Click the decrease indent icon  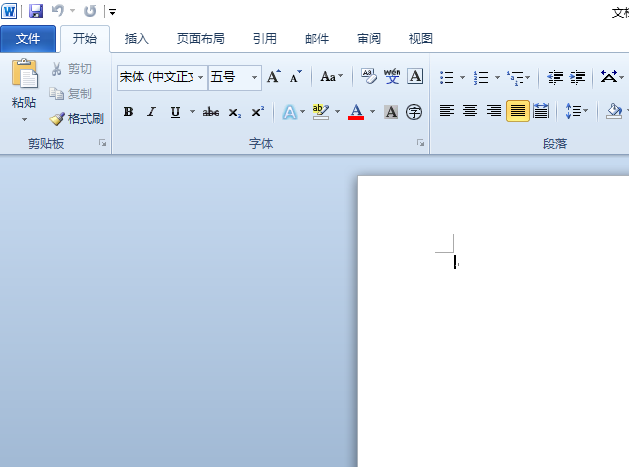coord(555,77)
